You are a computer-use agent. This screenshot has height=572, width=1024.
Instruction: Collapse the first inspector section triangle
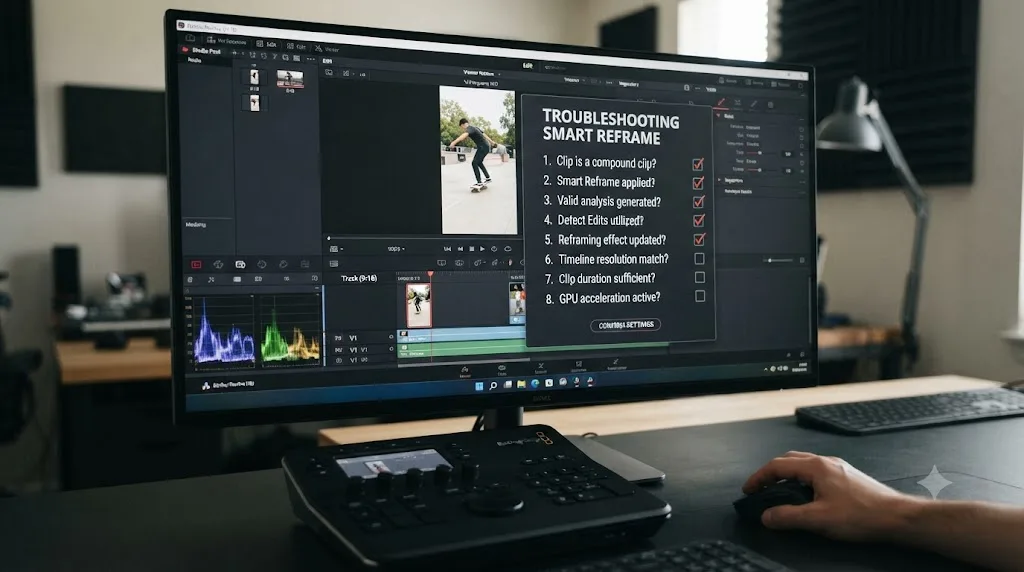pyautogui.click(x=718, y=116)
